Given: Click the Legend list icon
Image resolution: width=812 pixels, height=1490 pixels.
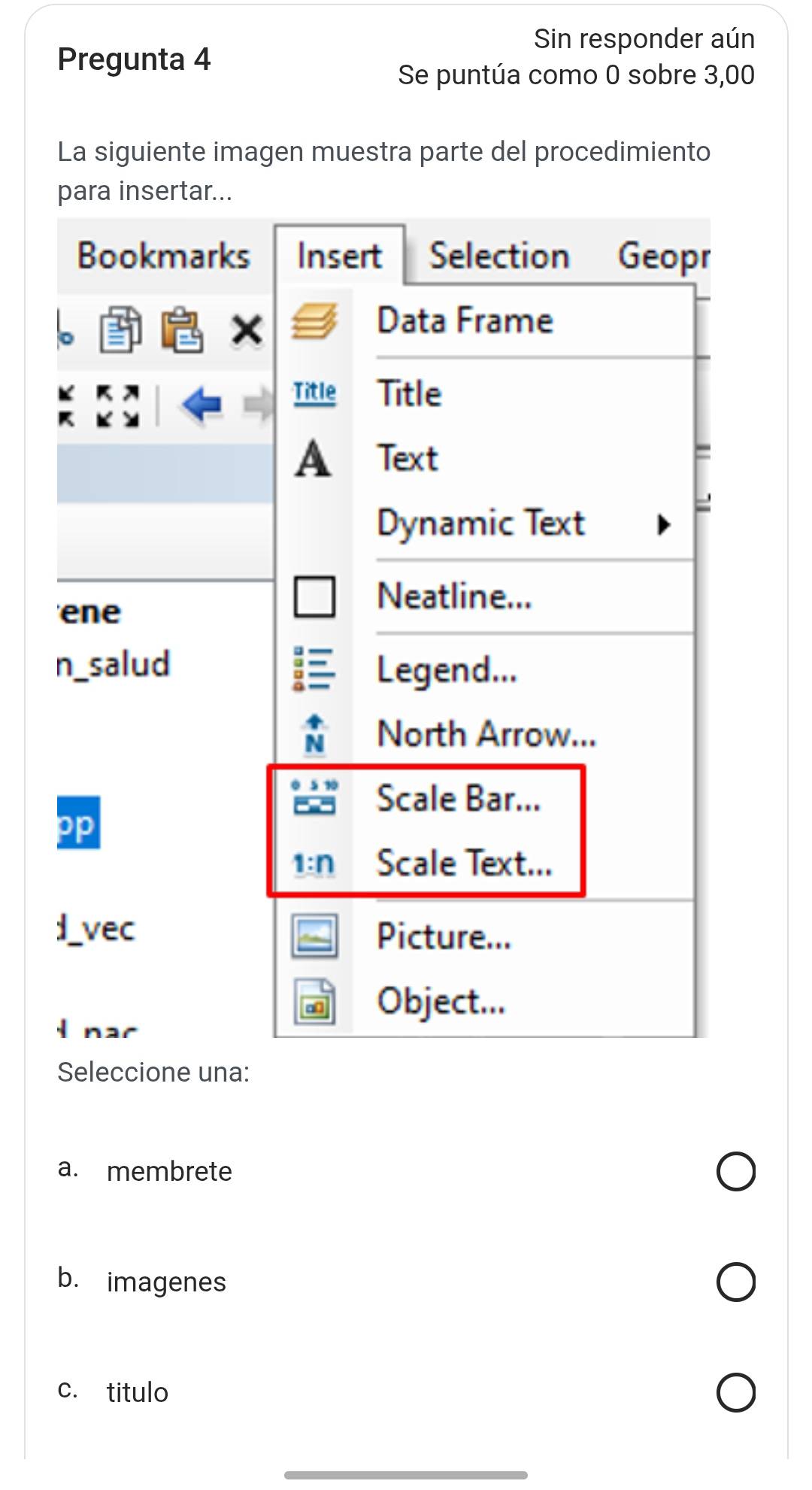Looking at the screenshot, I should [314, 668].
